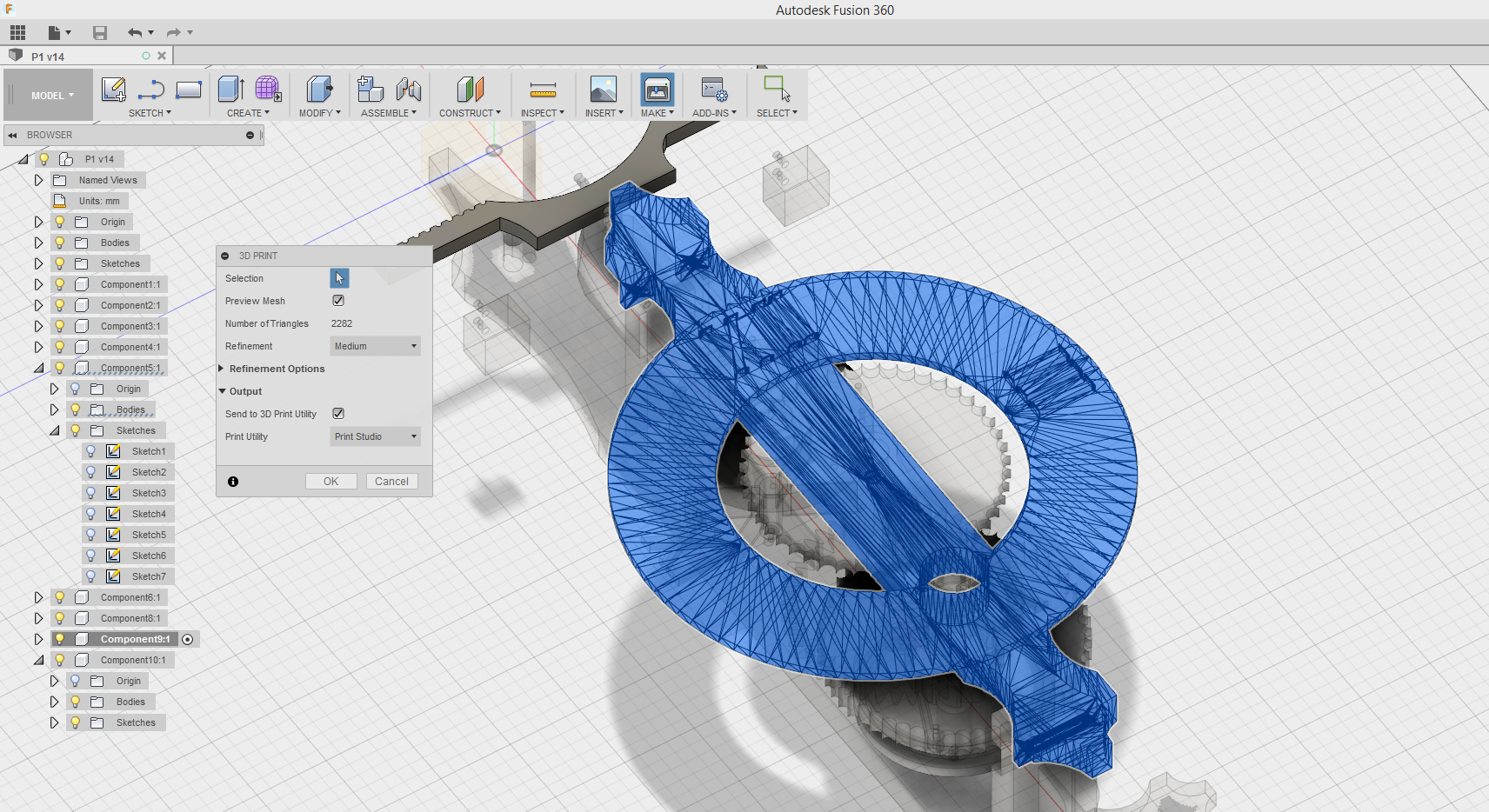Collapse Component5:1 tree node

tap(38, 368)
